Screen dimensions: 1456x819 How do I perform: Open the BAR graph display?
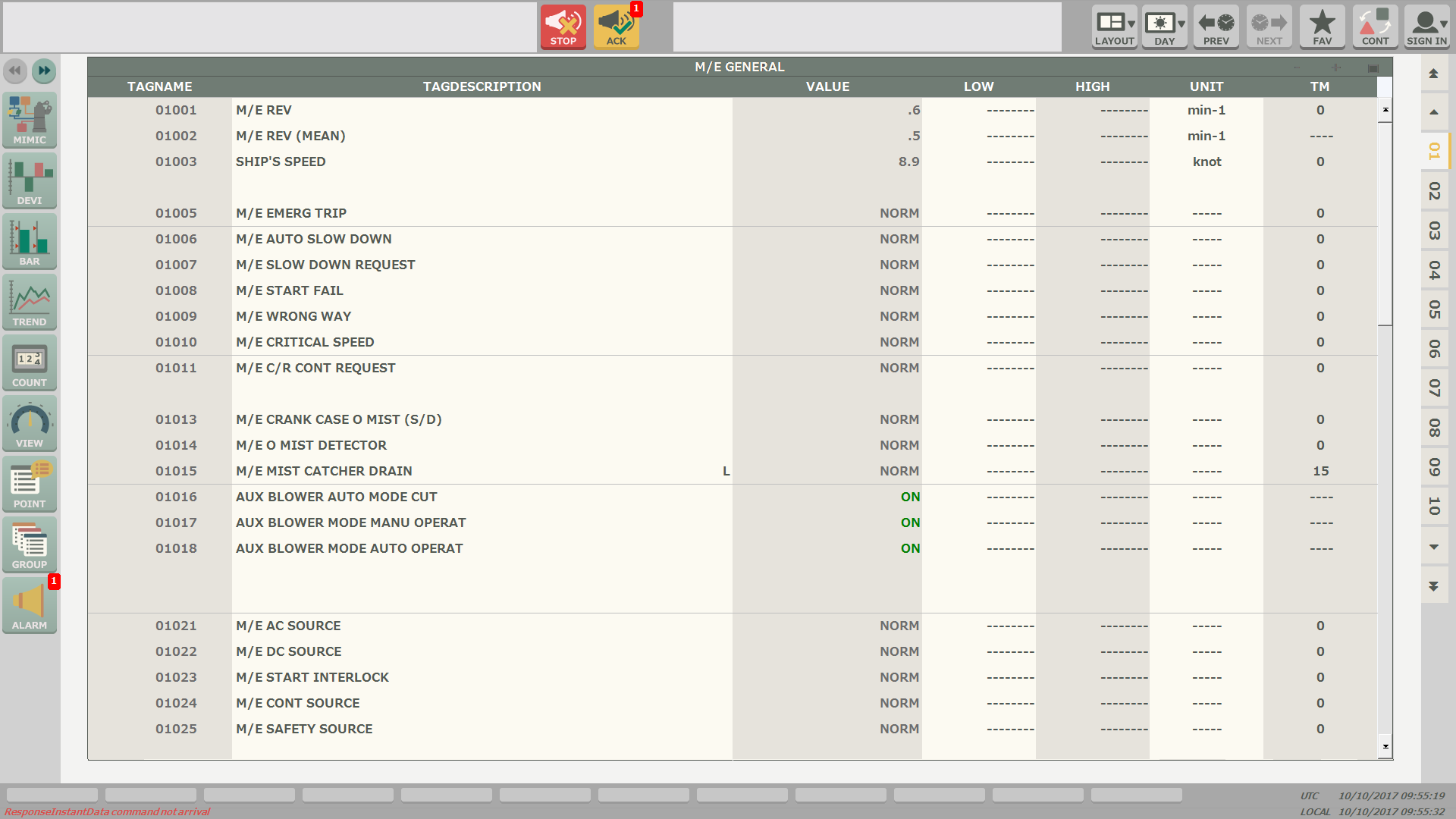pyautogui.click(x=30, y=241)
